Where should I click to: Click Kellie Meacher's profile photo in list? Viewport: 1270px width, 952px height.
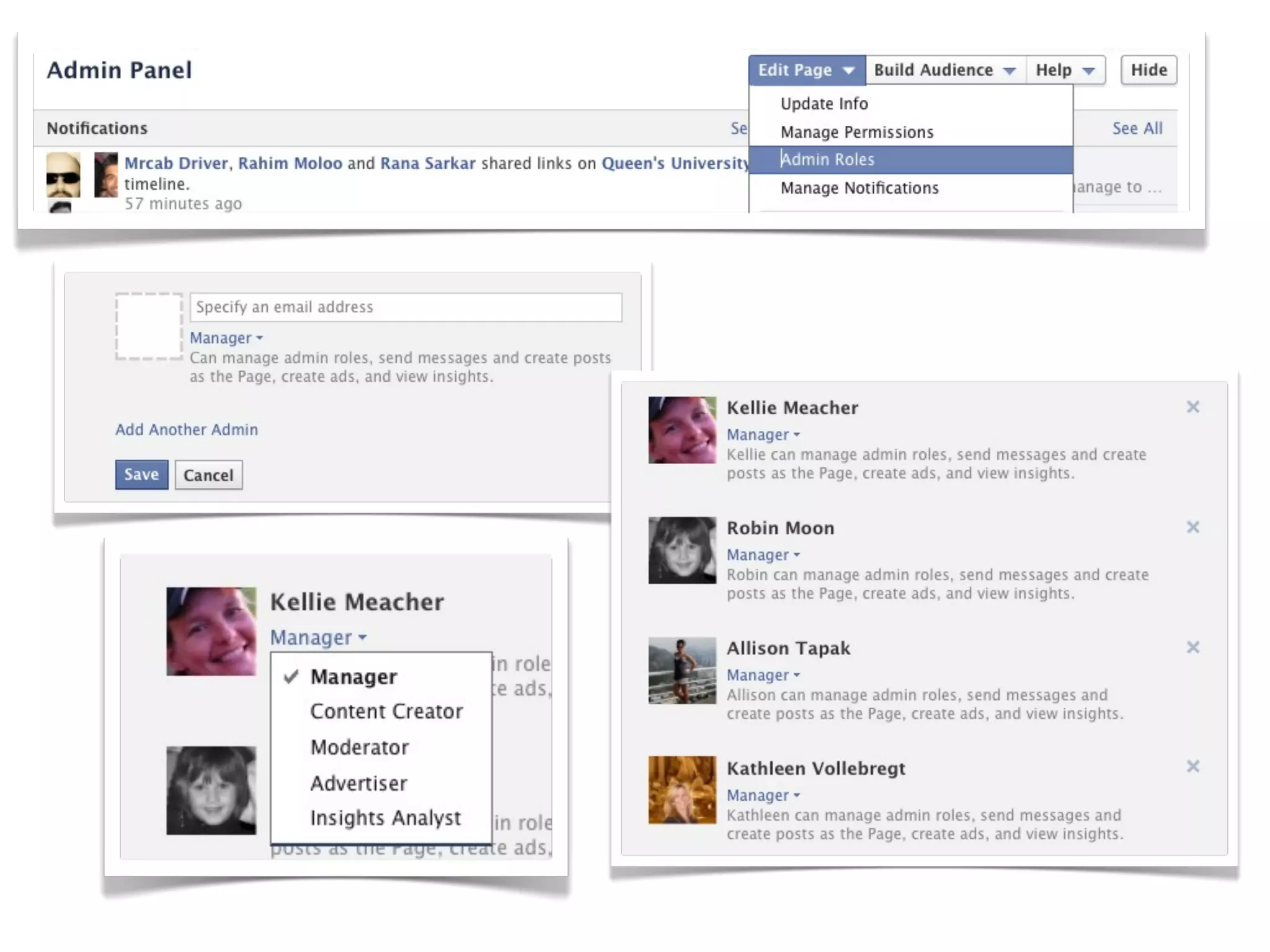(x=682, y=430)
